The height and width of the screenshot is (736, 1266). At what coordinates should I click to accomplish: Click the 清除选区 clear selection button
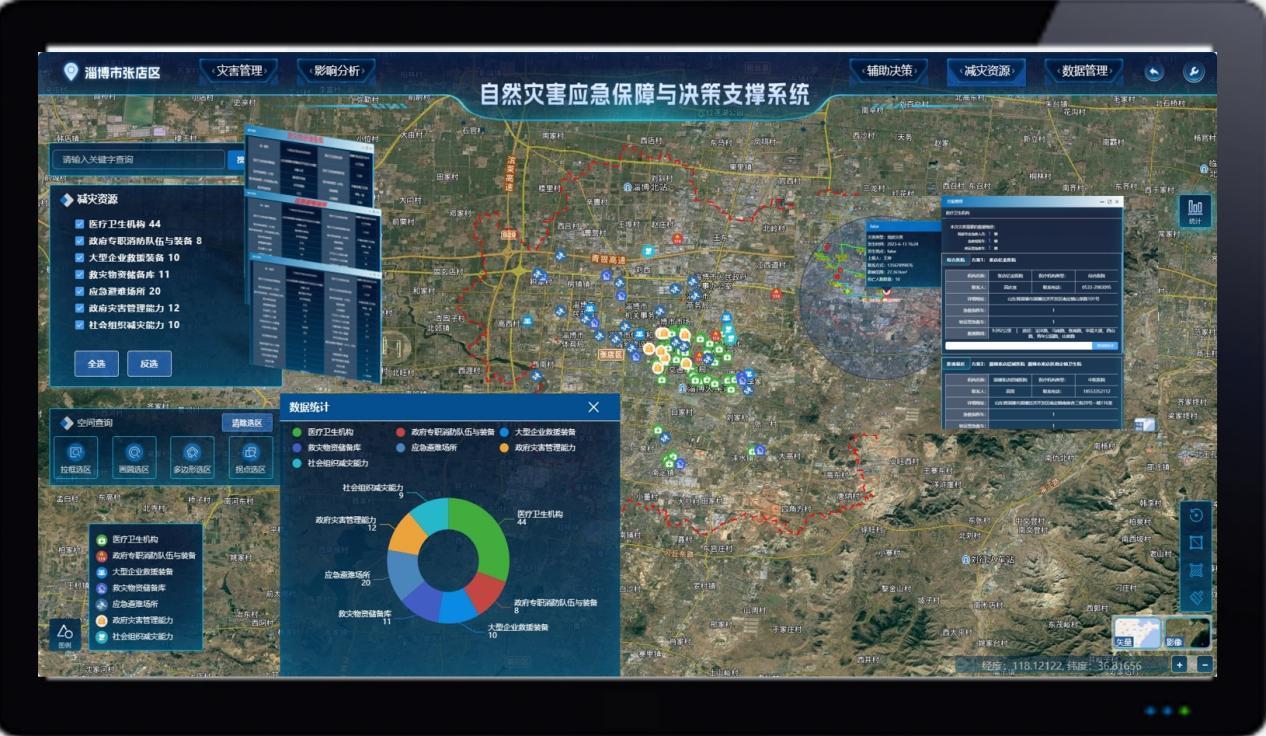coord(246,423)
